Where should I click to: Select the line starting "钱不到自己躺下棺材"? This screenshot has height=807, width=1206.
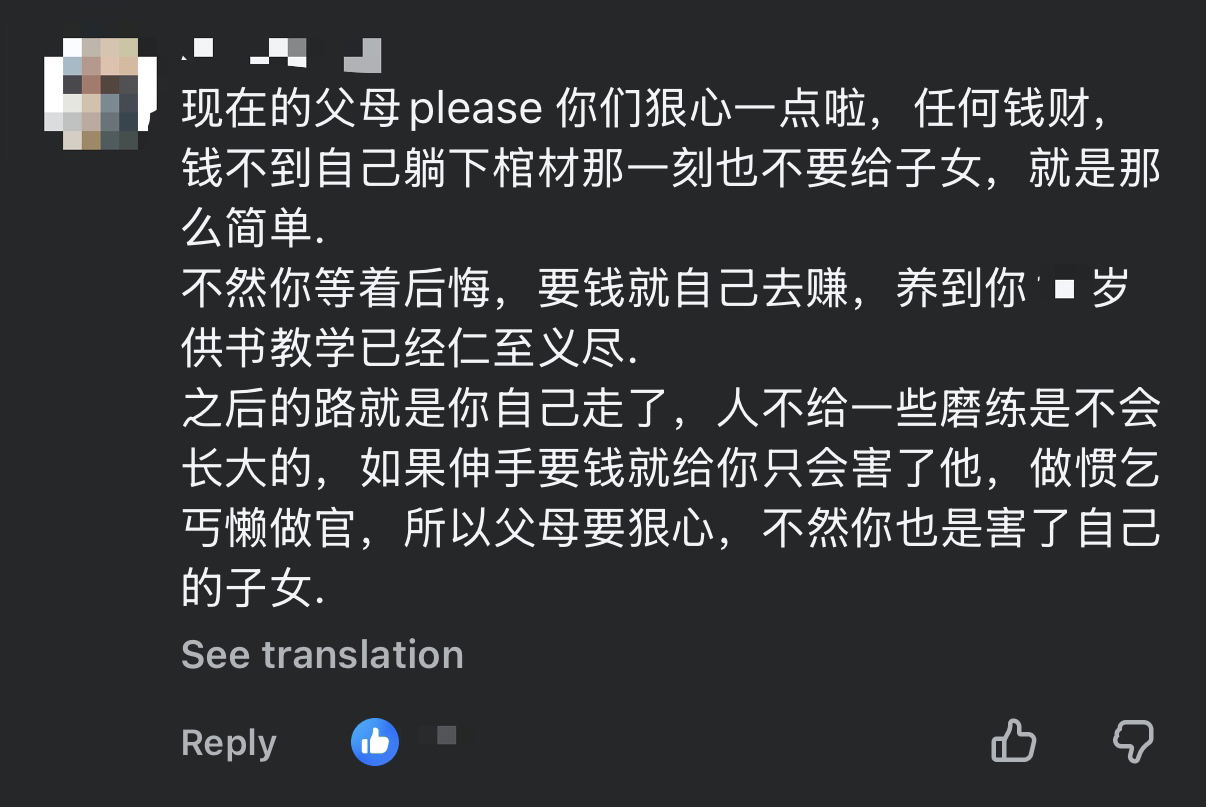(671, 171)
